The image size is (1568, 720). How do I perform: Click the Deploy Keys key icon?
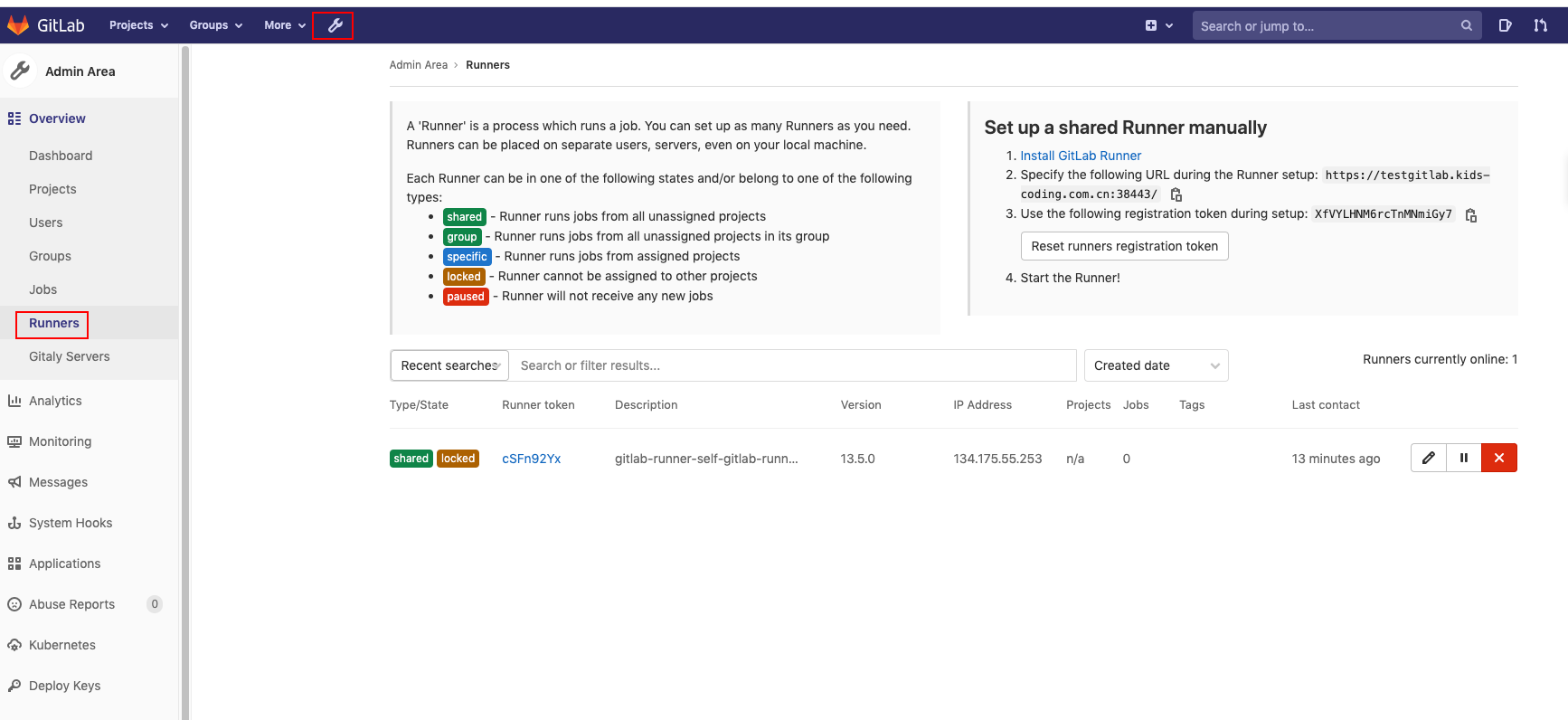point(14,686)
